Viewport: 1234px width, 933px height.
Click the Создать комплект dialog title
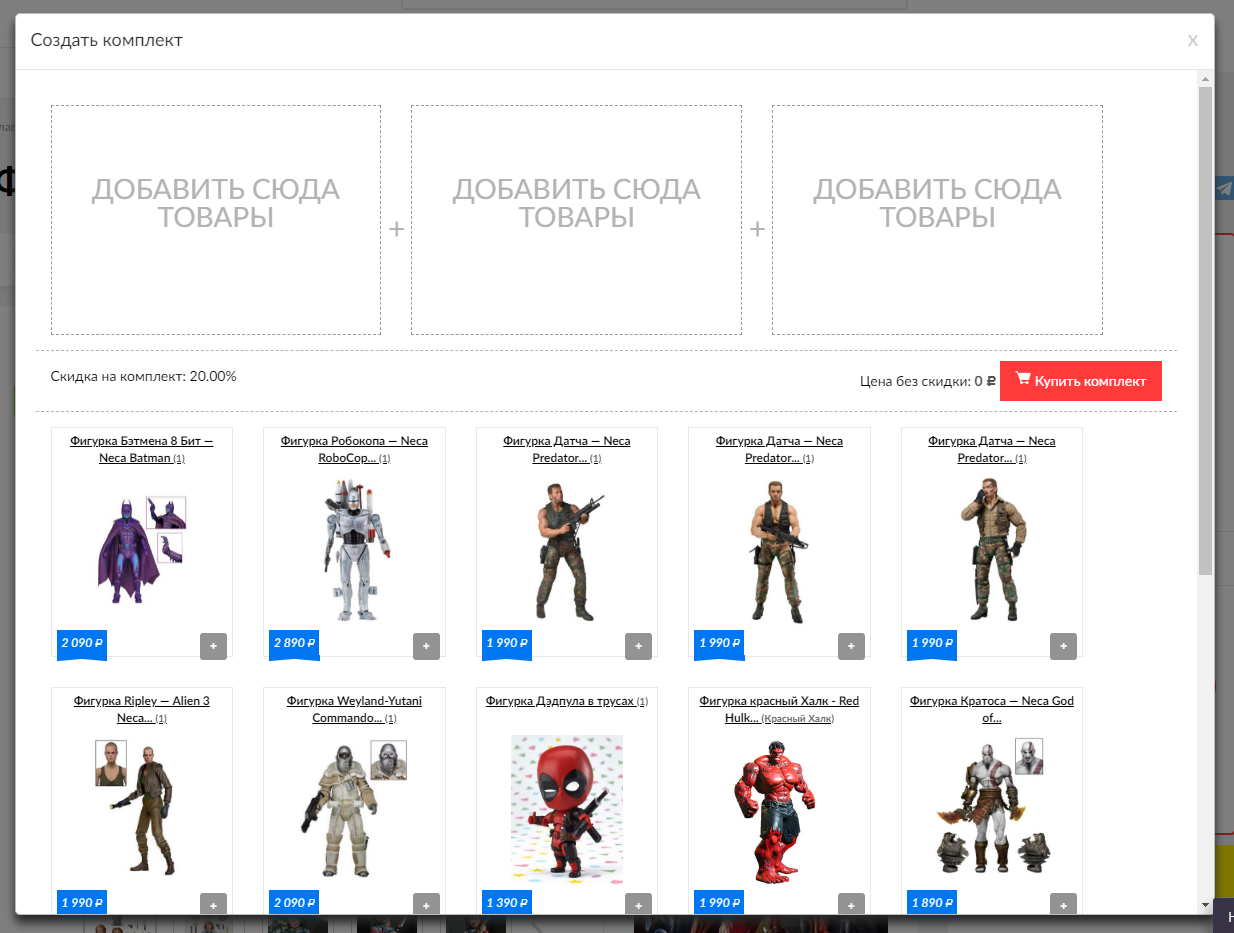click(x=106, y=40)
